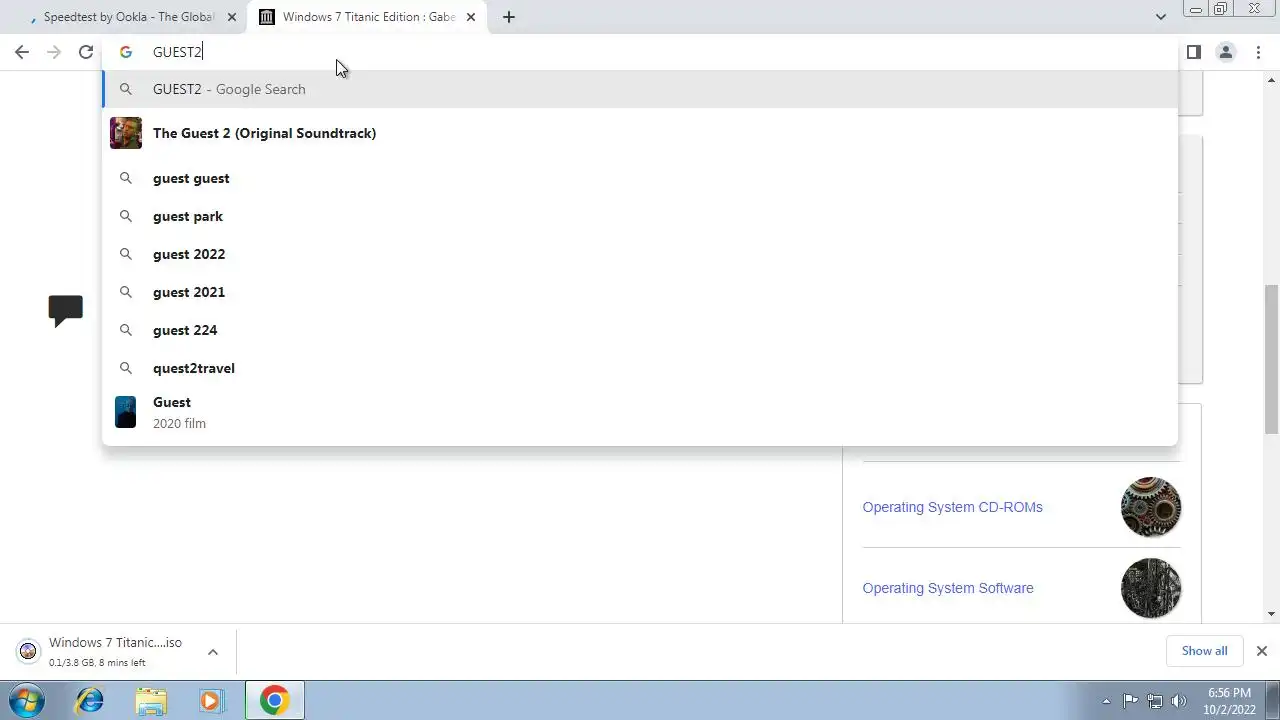This screenshot has height=720, width=1280.
Task: Expand the download item options chevron
Action: [x=212, y=652]
